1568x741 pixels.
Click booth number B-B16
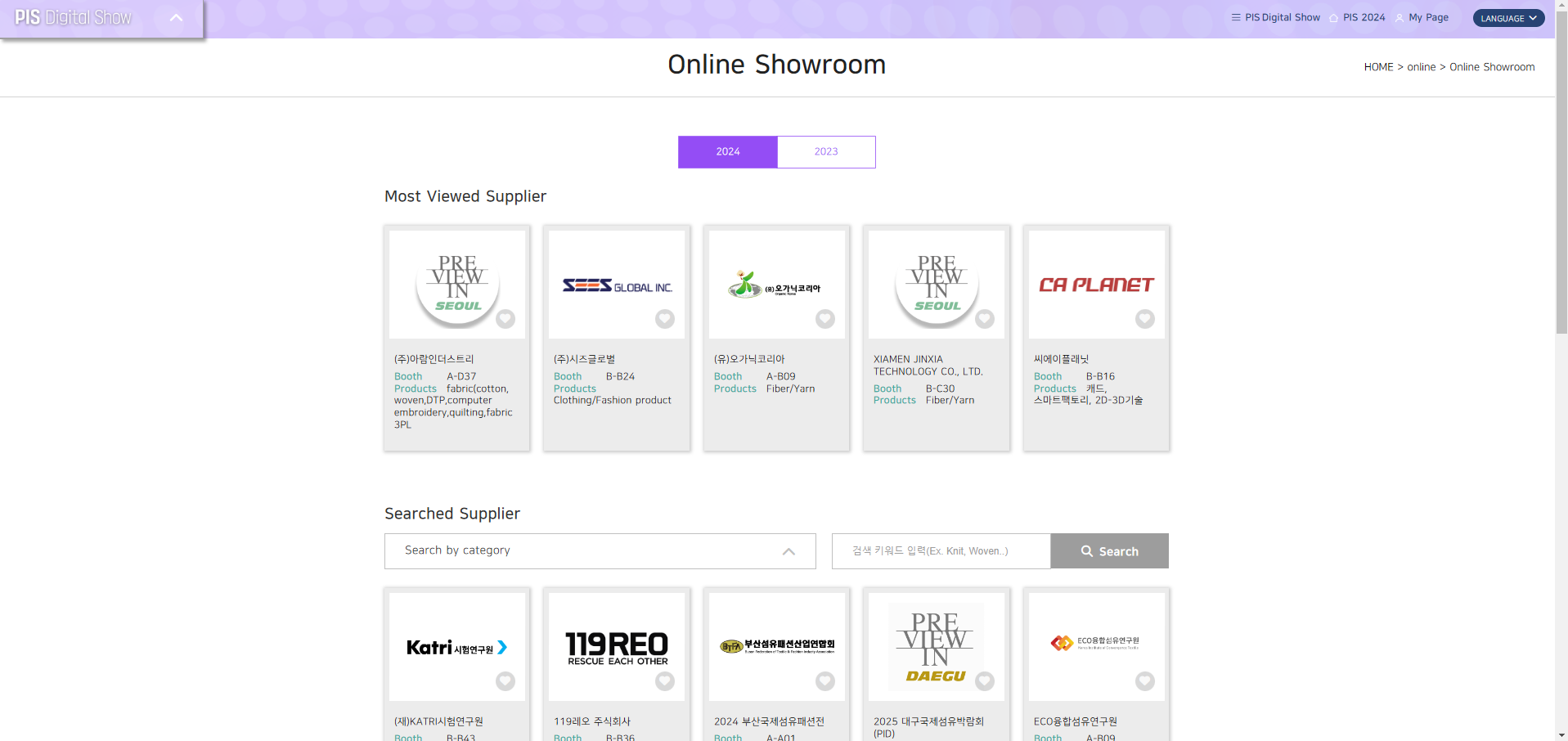(x=1101, y=377)
